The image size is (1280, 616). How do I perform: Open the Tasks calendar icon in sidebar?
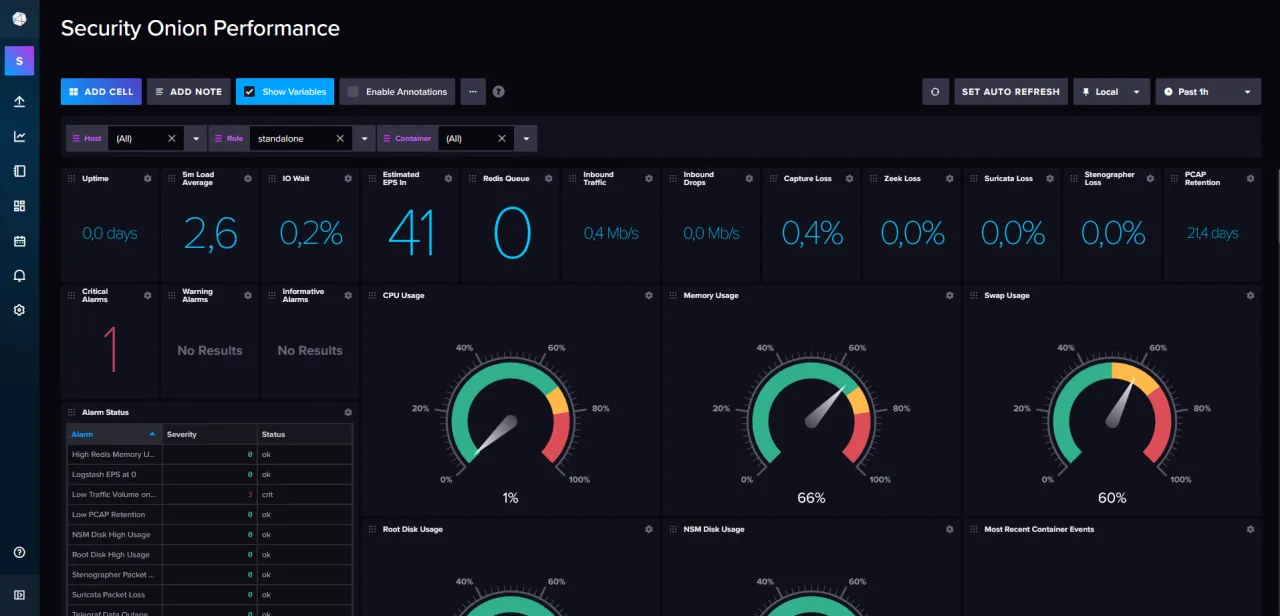[19, 241]
